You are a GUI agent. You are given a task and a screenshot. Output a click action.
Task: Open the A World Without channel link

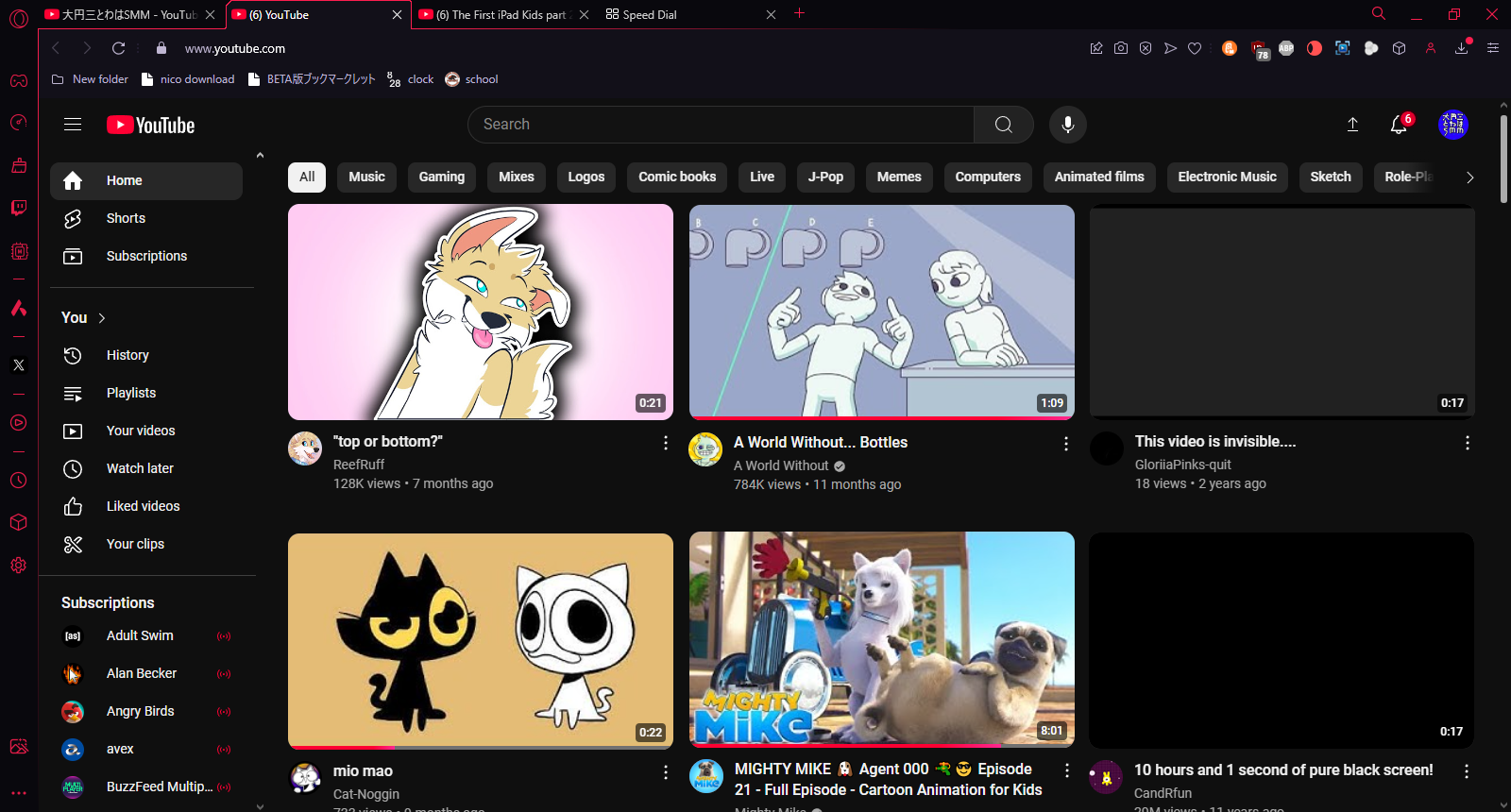coord(781,465)
